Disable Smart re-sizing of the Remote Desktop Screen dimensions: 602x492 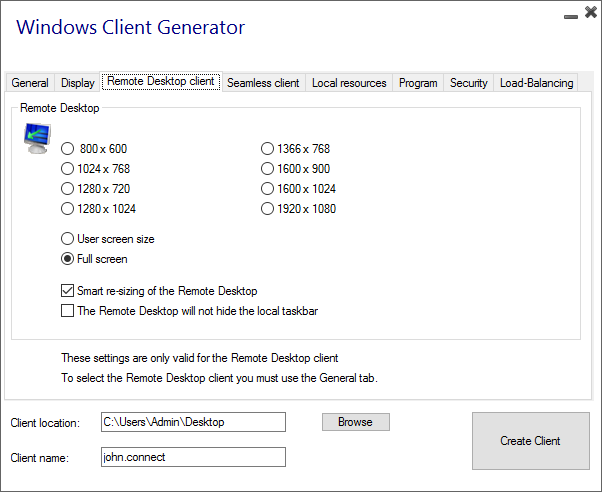tap(68, 291)
